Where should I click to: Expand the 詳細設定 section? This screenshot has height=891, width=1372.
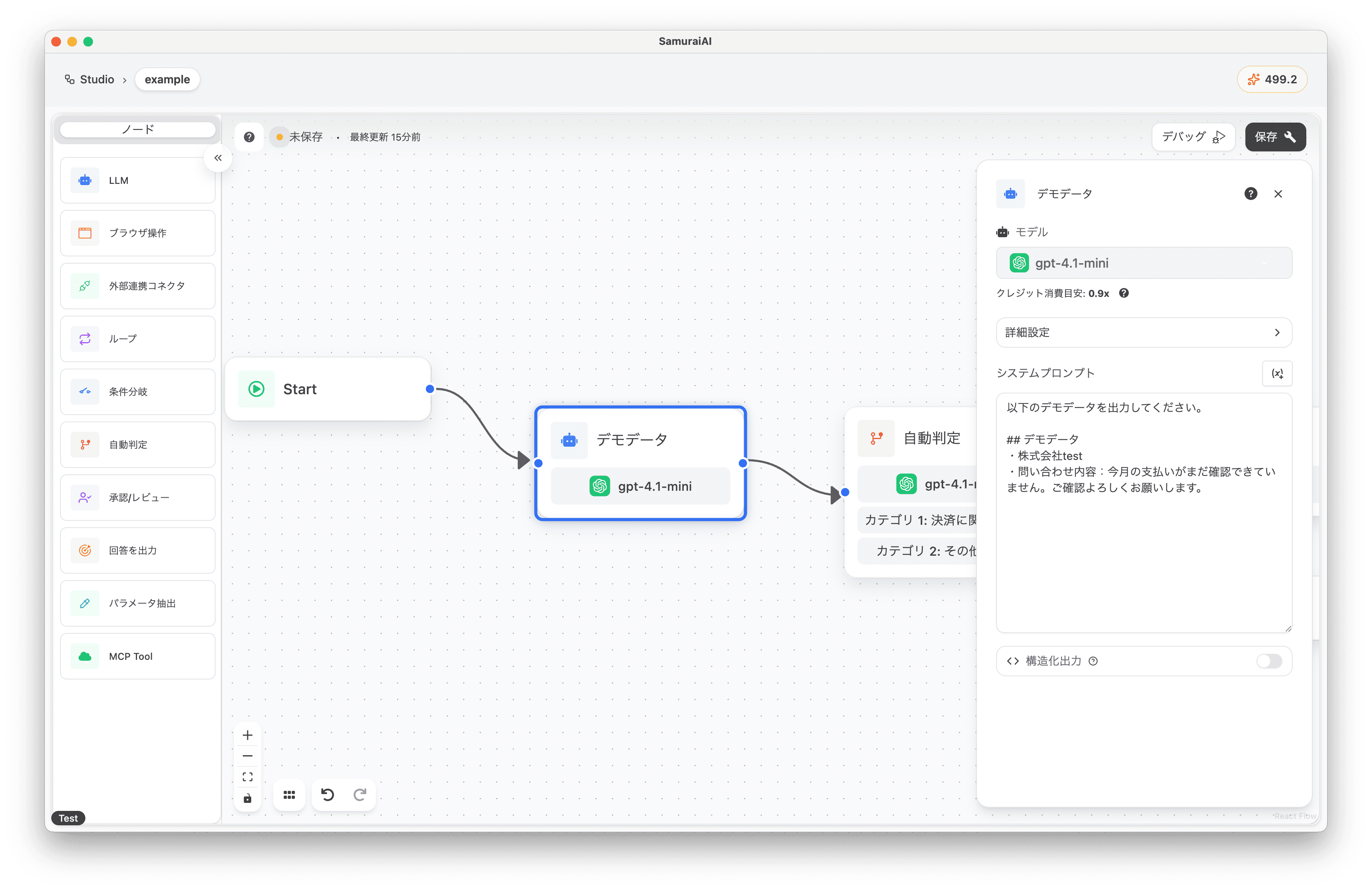coord(1144,333)
